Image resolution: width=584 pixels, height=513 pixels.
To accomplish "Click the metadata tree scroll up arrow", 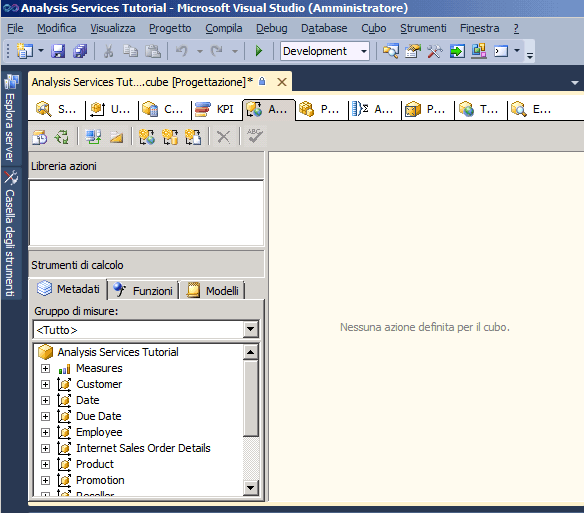I will click(251, 352).
